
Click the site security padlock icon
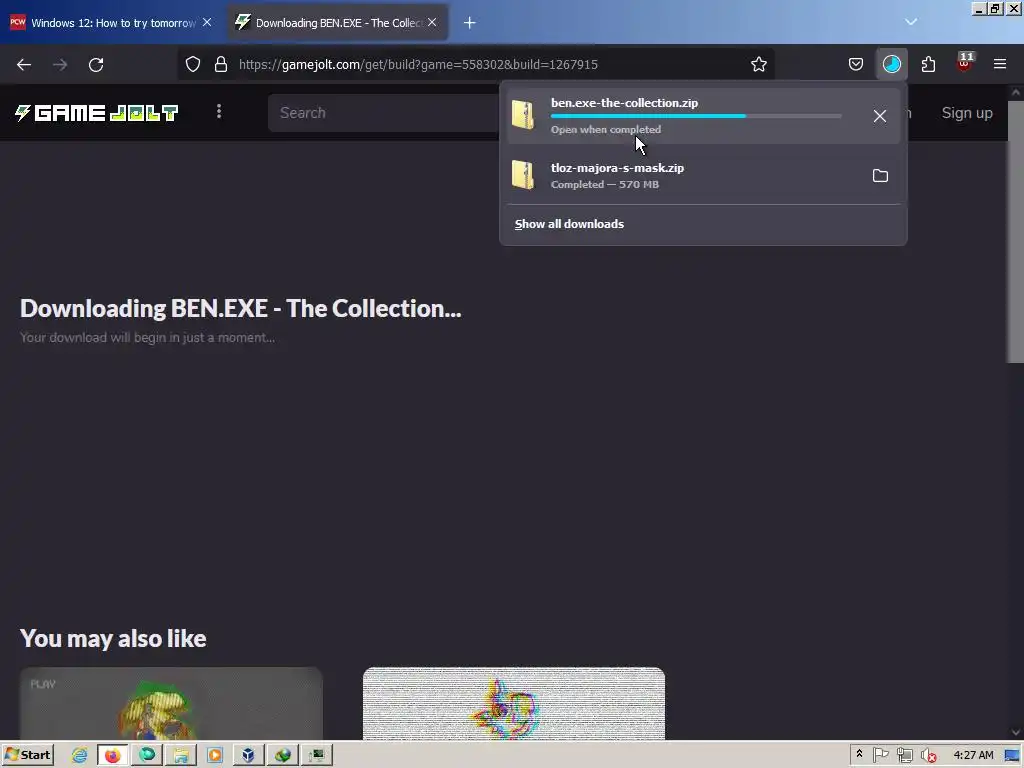[x=221, y=65]
